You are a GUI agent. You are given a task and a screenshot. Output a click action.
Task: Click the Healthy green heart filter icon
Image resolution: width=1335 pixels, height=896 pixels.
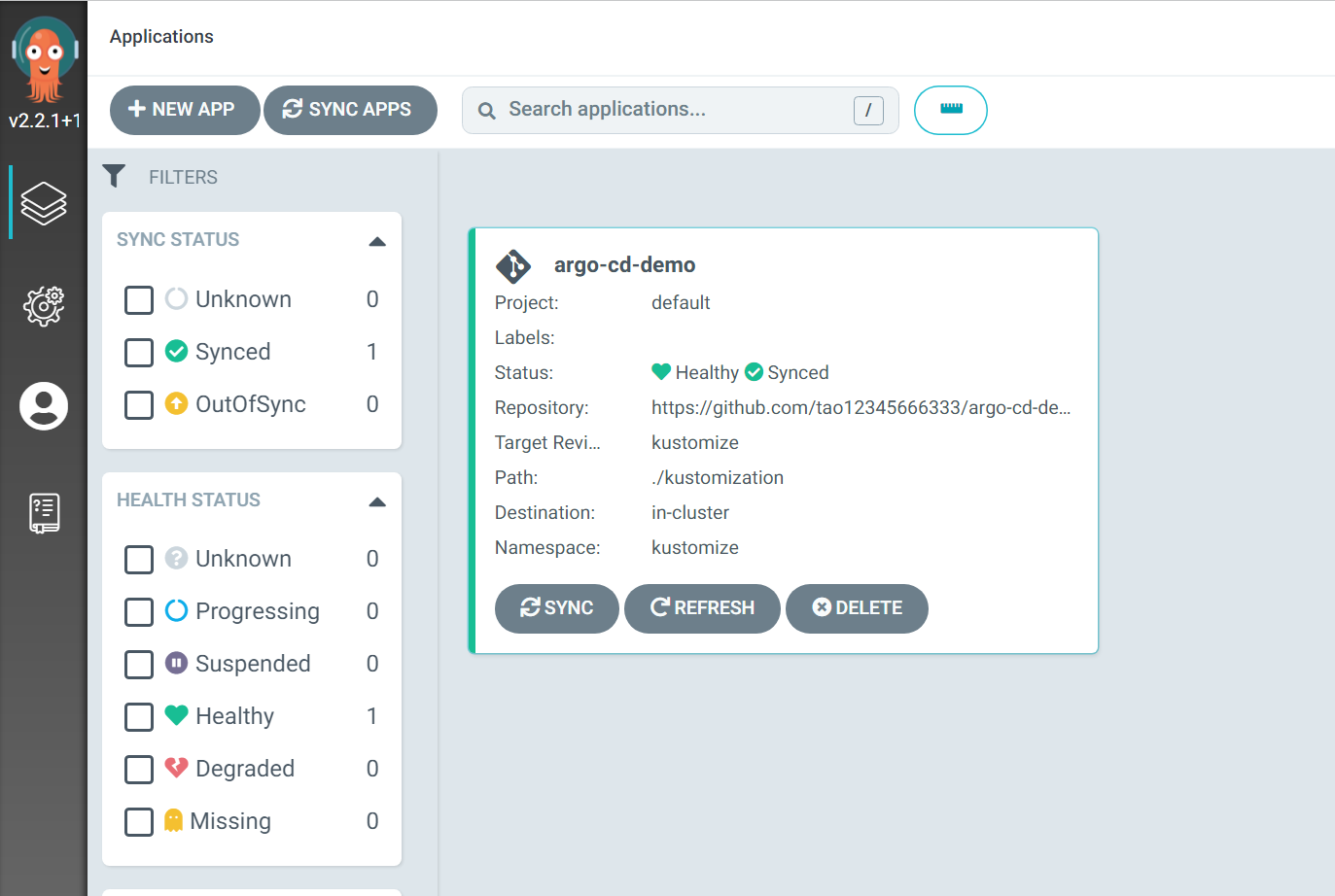pyautogui.click(x=176, y=715)
